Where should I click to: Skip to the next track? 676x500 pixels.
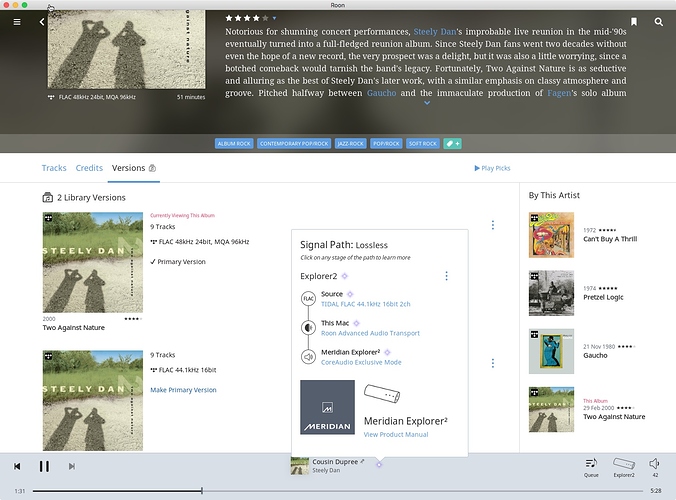72,466
